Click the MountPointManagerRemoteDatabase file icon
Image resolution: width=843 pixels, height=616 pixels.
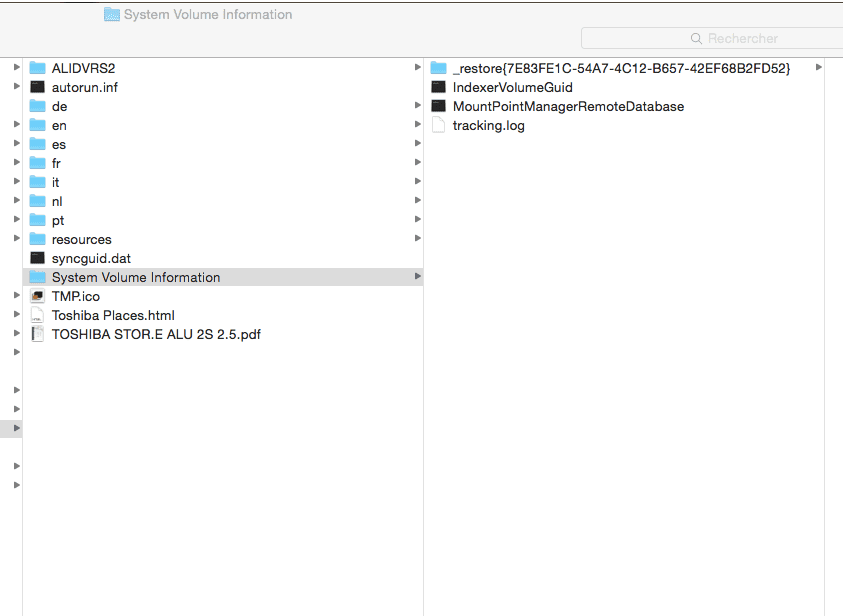(439, 106)
